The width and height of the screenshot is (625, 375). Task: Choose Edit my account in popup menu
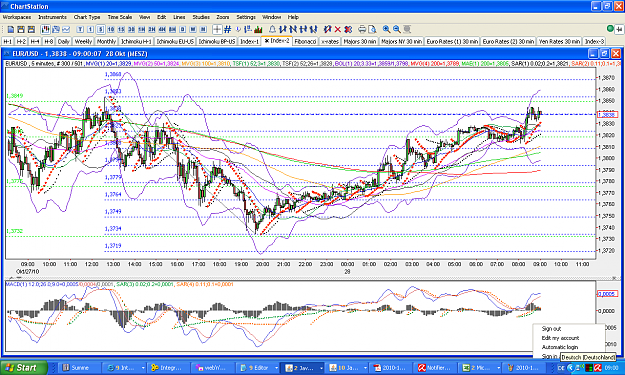coord(560,338)
